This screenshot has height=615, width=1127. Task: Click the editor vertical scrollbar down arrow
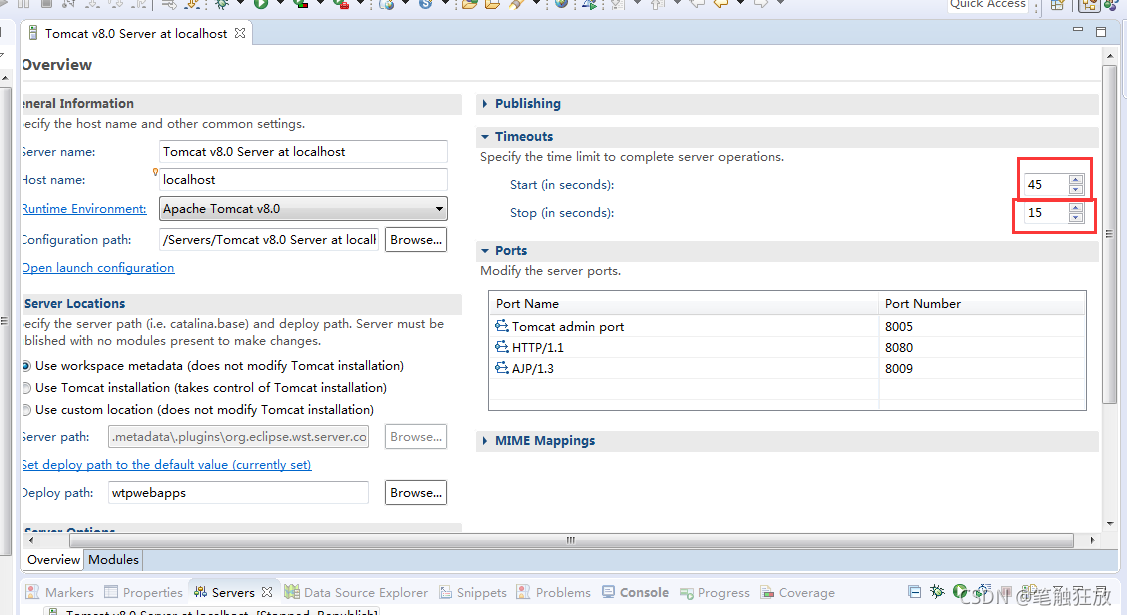click(1110, 524)
